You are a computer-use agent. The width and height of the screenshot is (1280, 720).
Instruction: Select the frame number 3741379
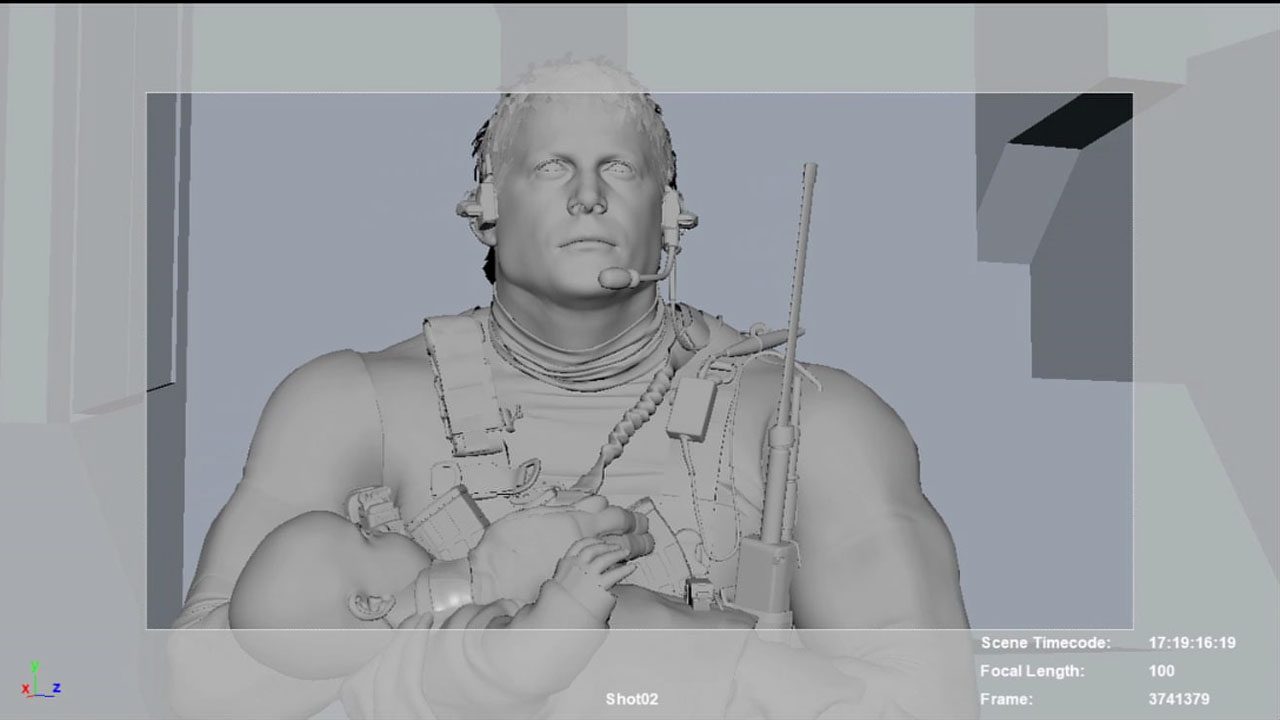(1178, 699)
